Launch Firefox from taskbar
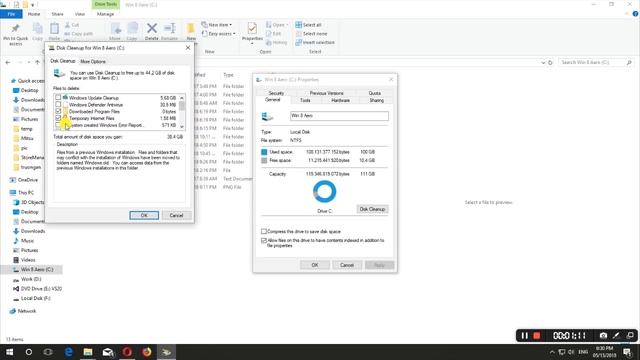This screenshot has width=640, height=360. (147, 352)
